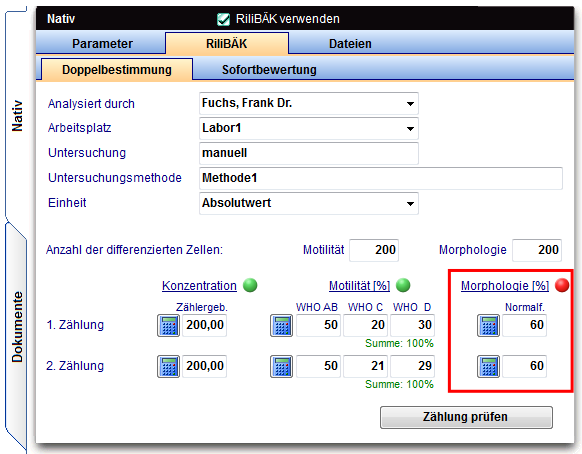Switch to the Sofortbewertung tab
The image size is (582, 454).
click(269, 69)
